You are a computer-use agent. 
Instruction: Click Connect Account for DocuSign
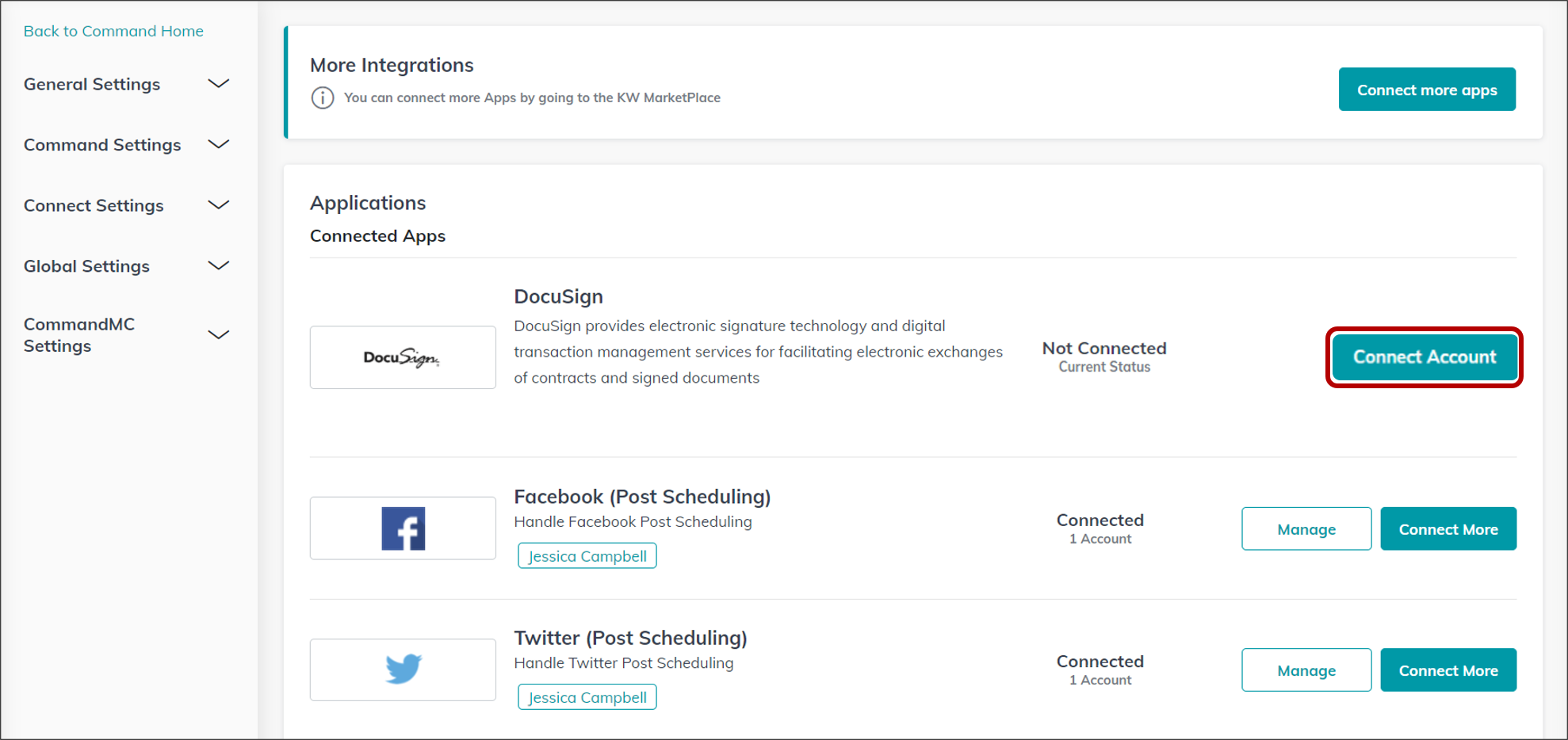1424,357
